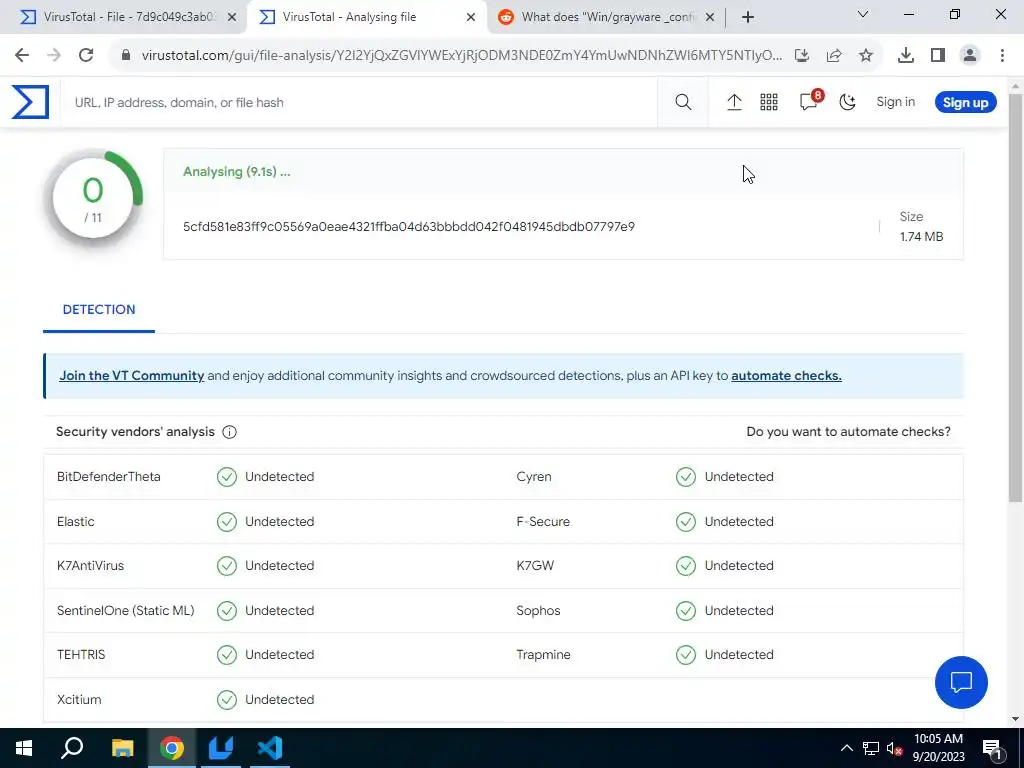
Task: Click info icon beside Security vendors' analysis
Action: point(229,432)
